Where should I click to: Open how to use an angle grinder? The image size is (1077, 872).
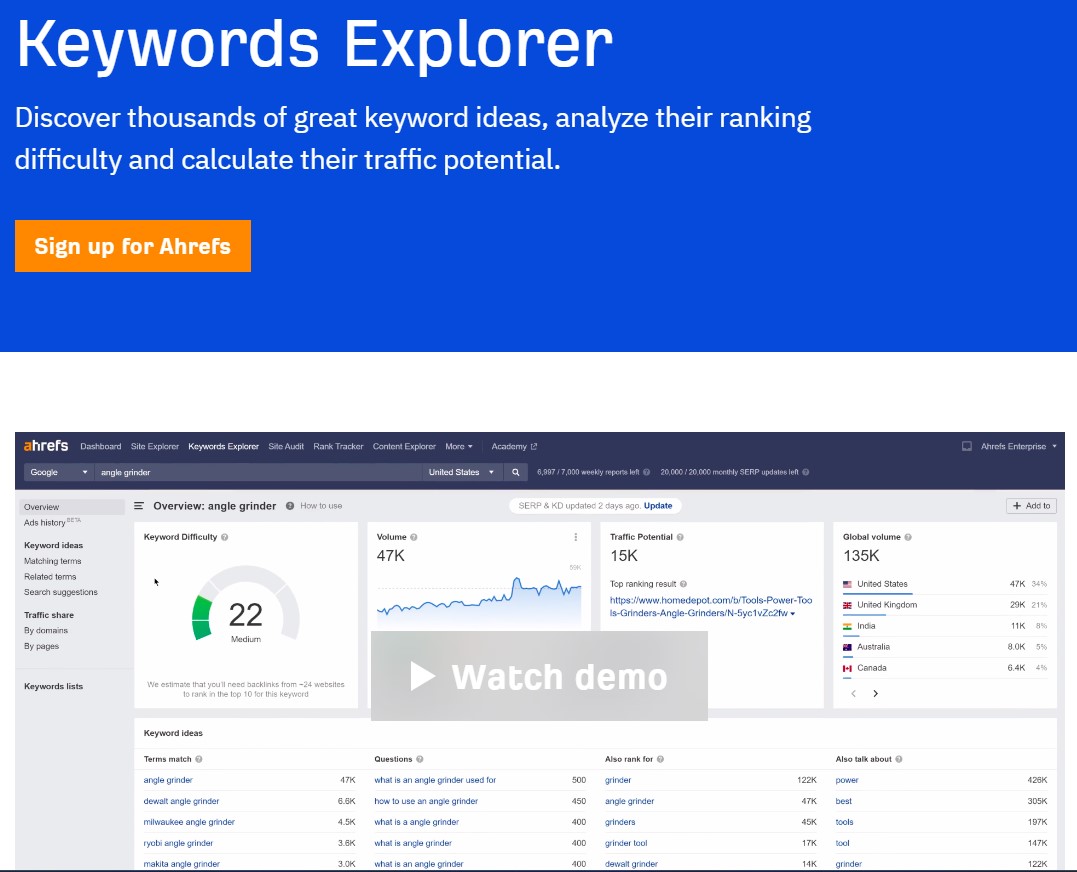click(426, 801)
